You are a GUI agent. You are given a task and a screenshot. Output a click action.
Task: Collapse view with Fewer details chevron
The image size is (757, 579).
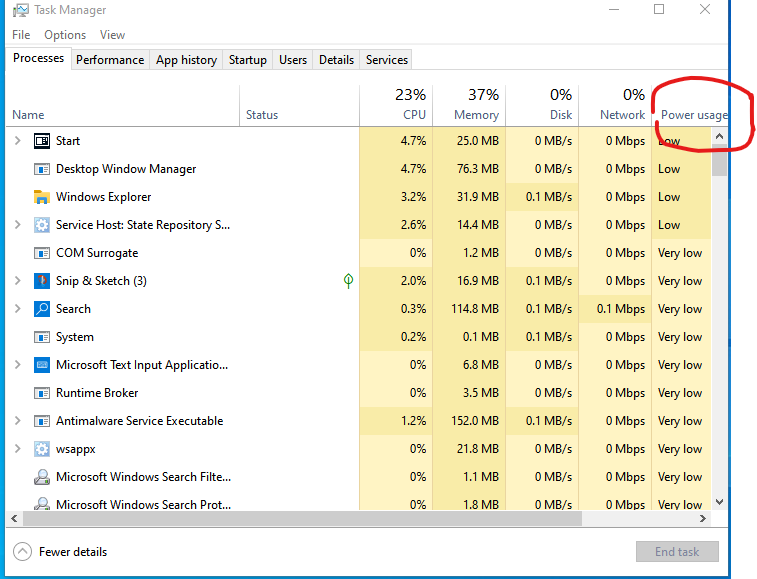click(x=22, y=551)
